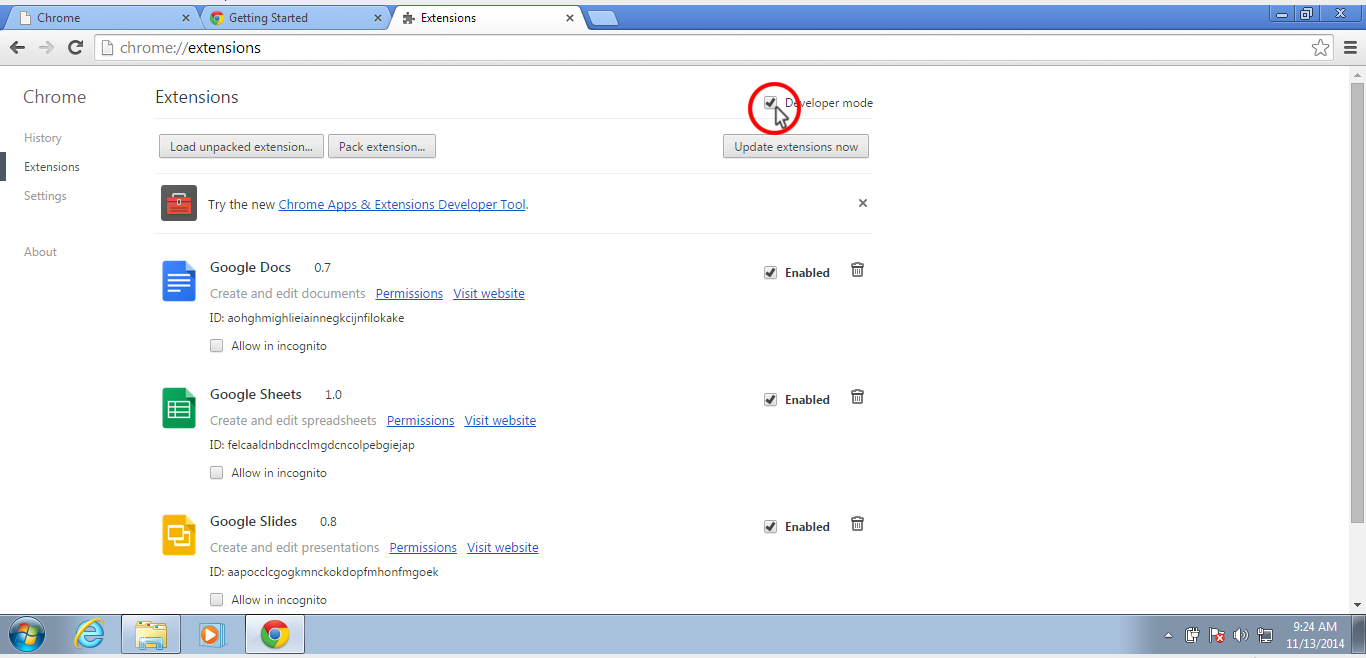Image resolution: width=1366 pixels, height=658 pixels.
Task: Open the Chrome menu hamburger icon
Action: [x=1350, y=47]
